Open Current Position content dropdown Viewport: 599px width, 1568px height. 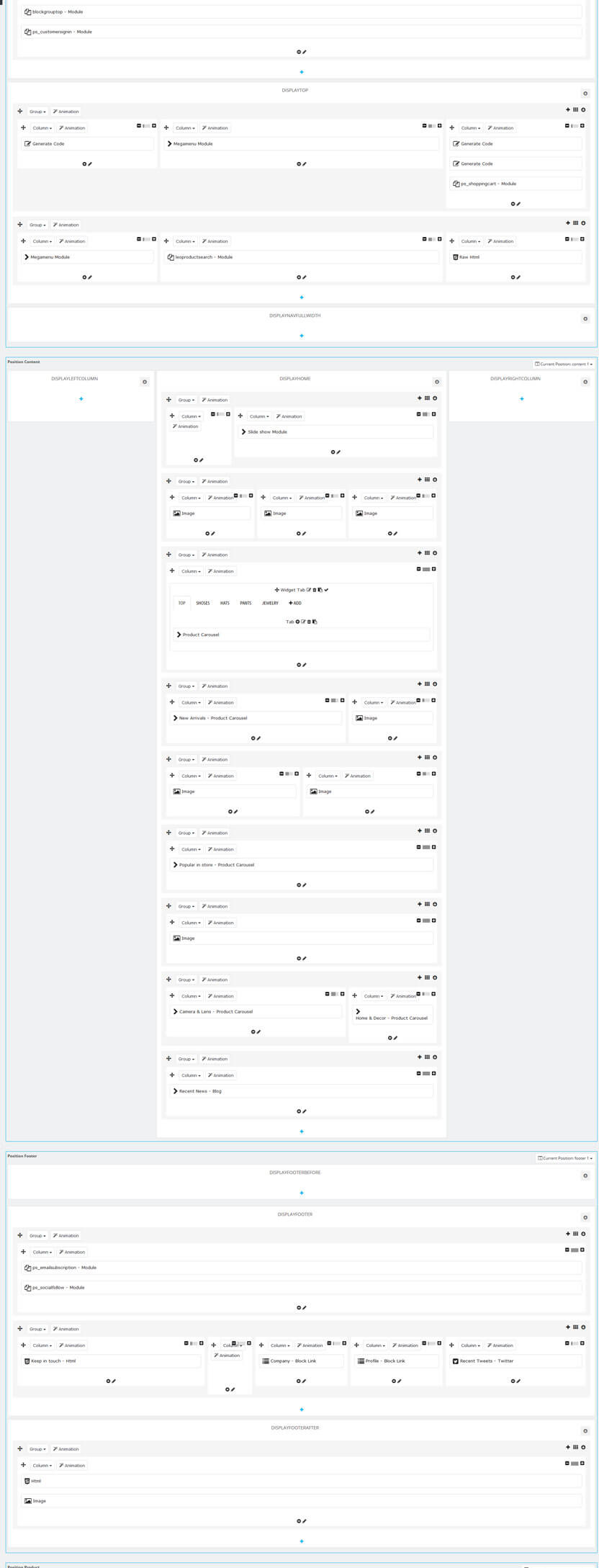coord(564,364)
